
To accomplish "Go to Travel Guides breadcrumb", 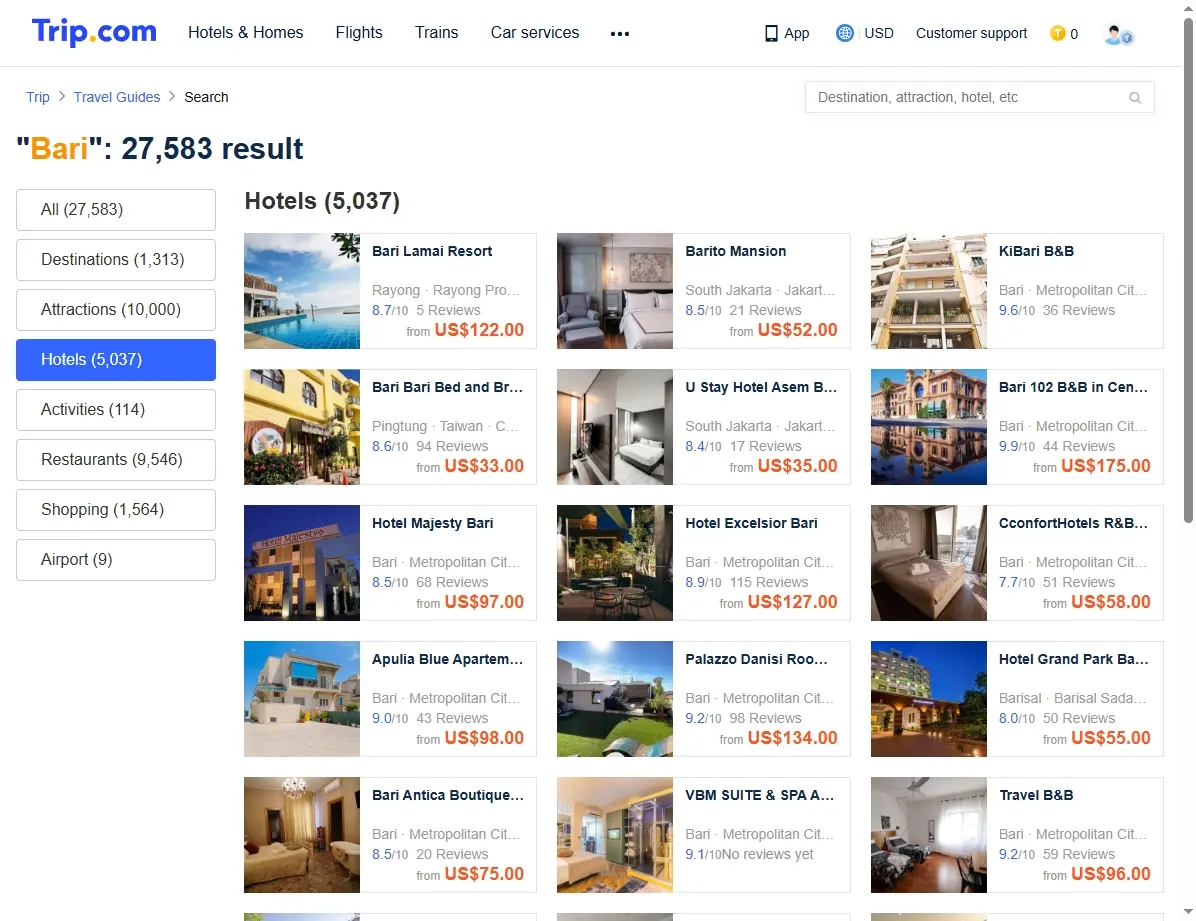I will coord(117,97).
